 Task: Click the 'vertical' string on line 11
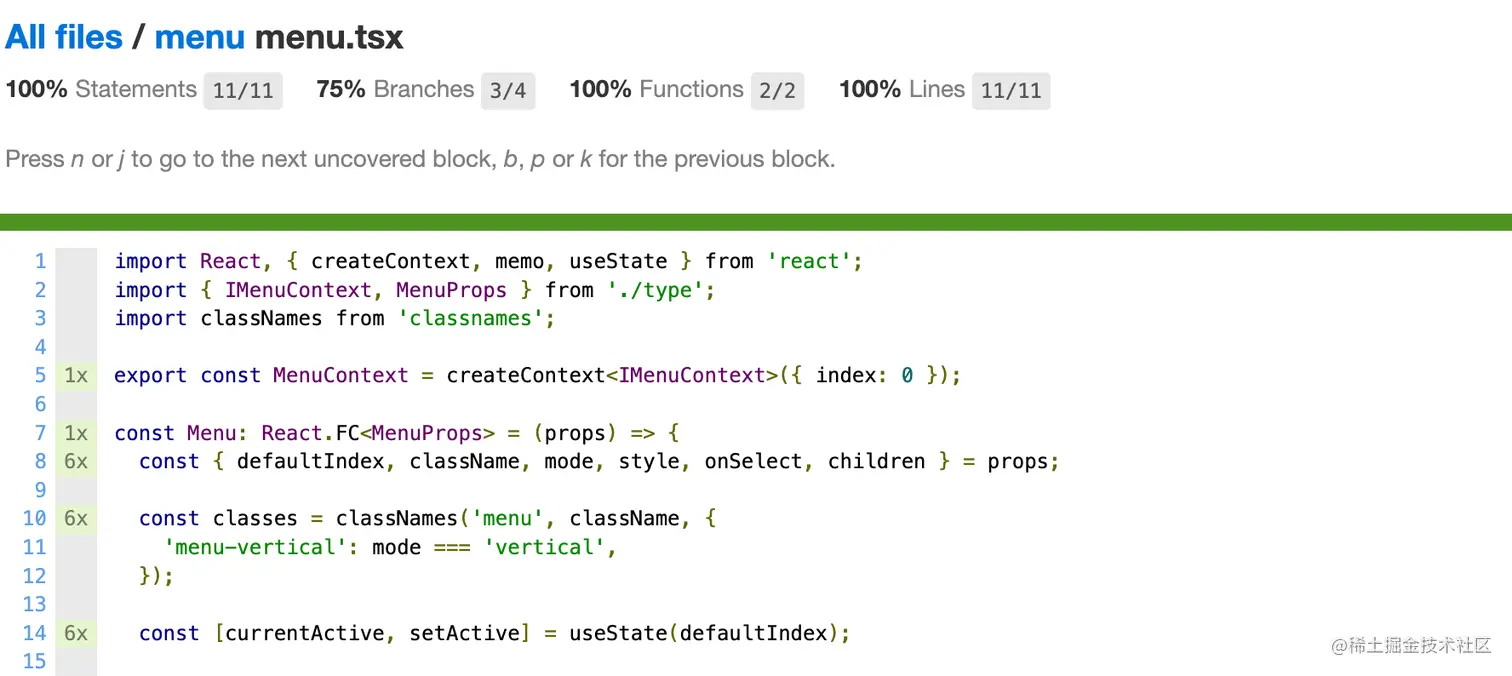point(544,547)
